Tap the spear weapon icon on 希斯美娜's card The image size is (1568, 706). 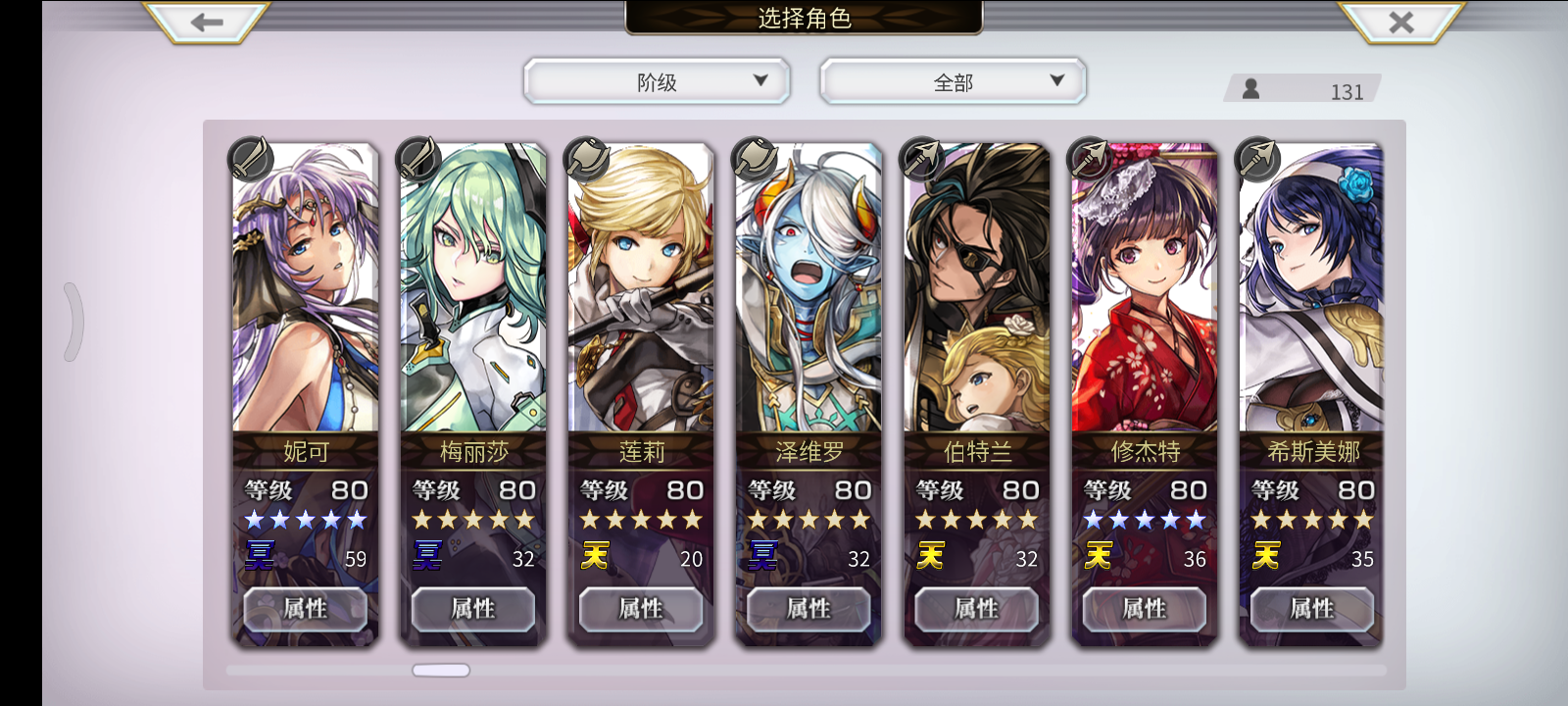1257,158
